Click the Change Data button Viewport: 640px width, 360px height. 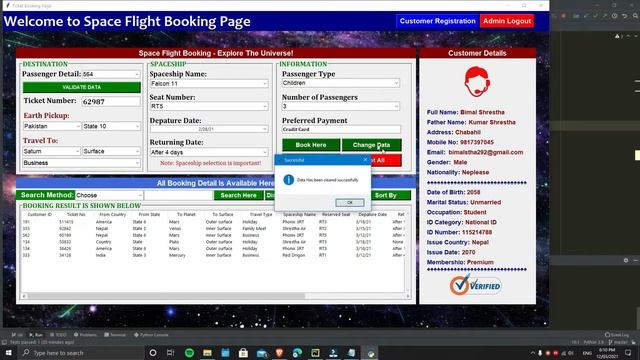371,145
